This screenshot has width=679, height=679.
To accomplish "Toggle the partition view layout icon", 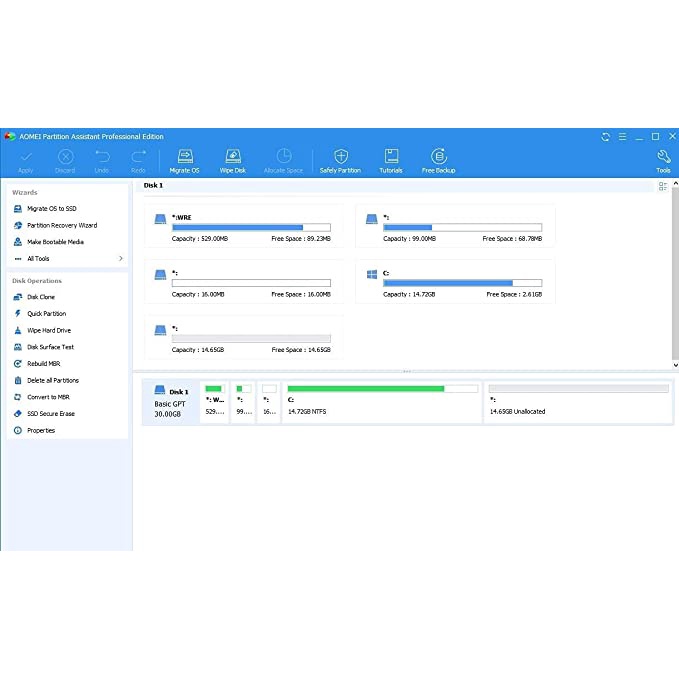I will click(663, 186).
